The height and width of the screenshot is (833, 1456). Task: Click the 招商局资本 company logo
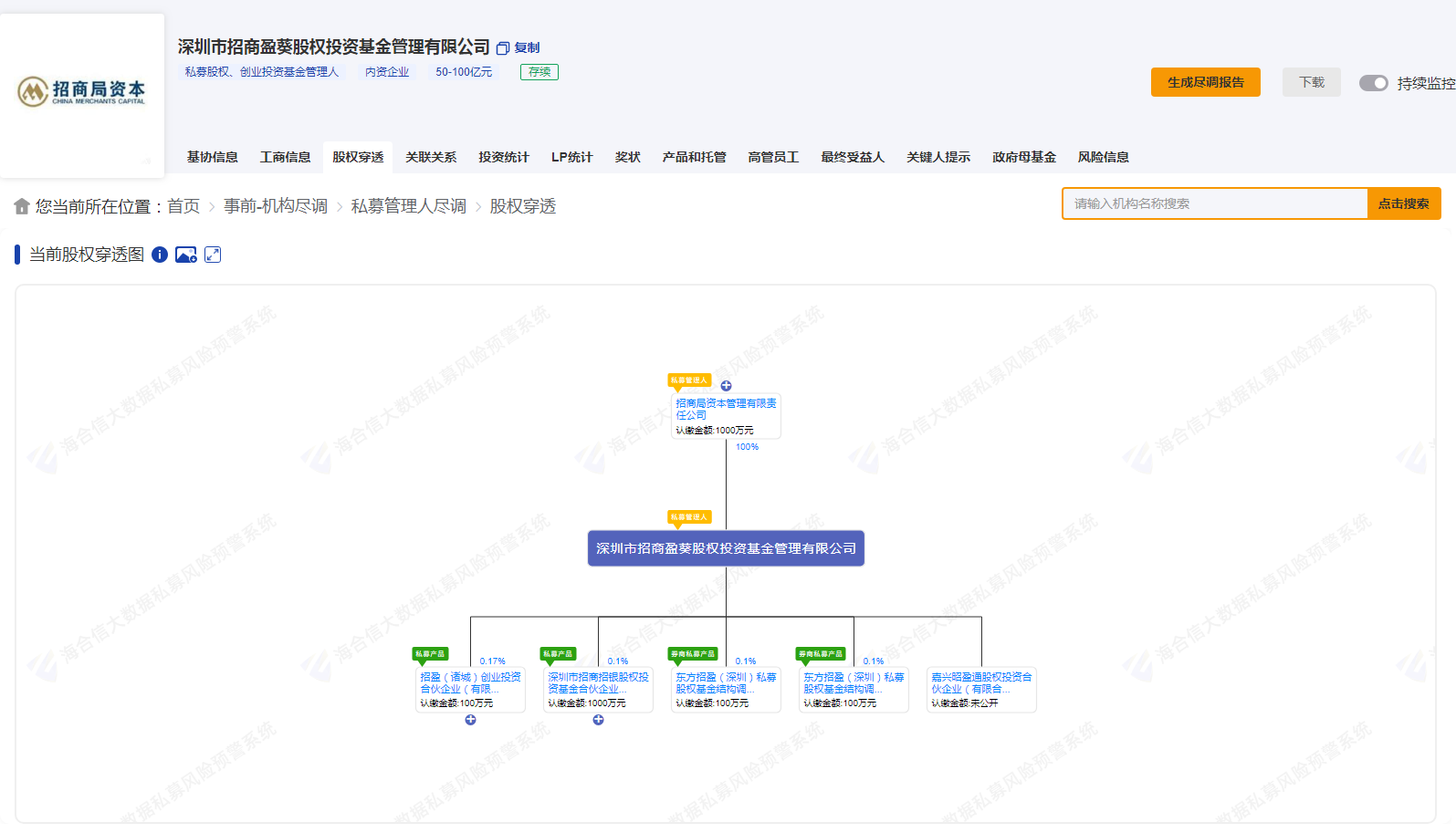(x=82, y=91)
